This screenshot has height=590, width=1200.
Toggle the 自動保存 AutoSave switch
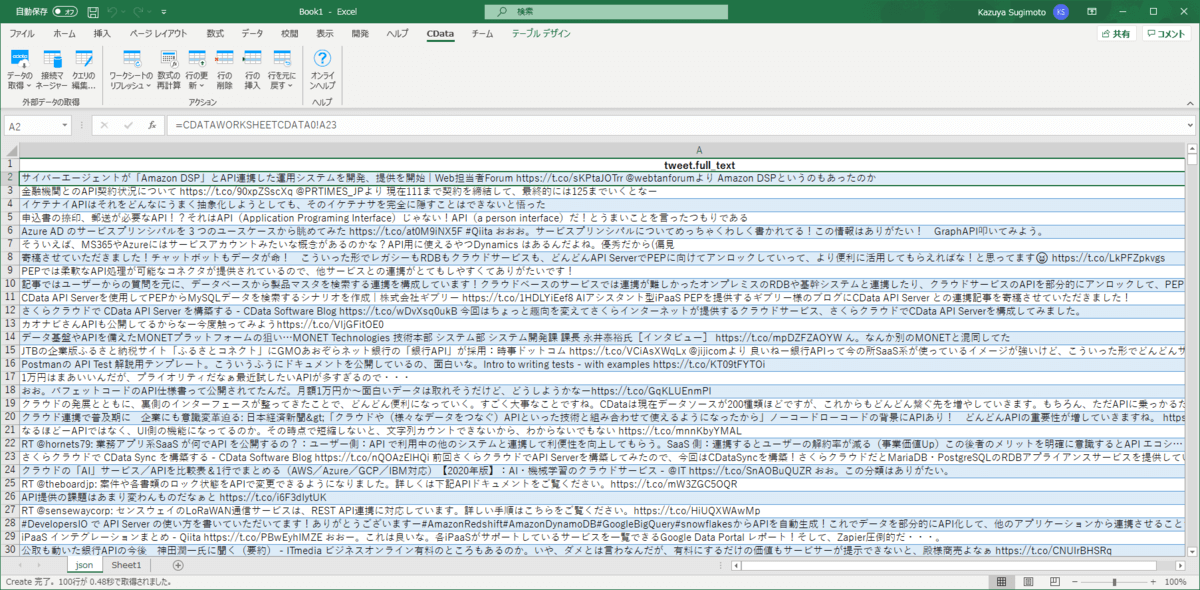[x=65, y=11]
